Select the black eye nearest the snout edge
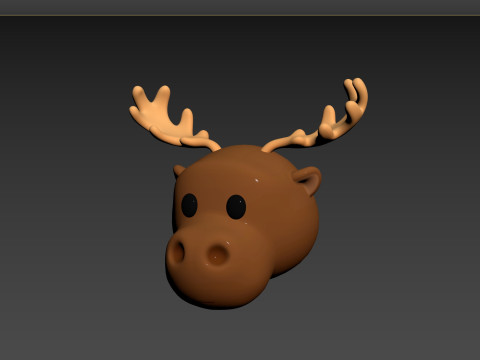Viewport: 480px width, 360px height. (189, 205)
